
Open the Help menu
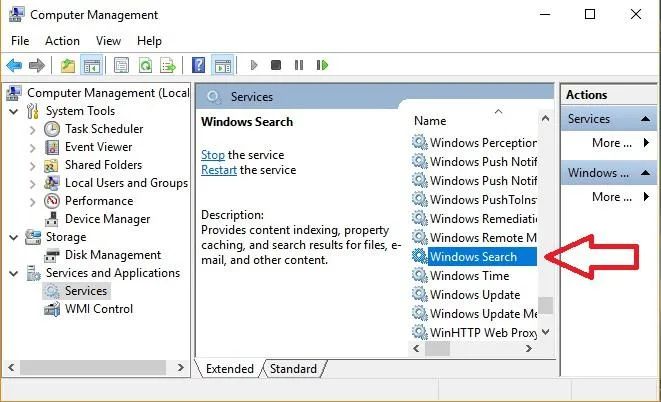(149, 41)
